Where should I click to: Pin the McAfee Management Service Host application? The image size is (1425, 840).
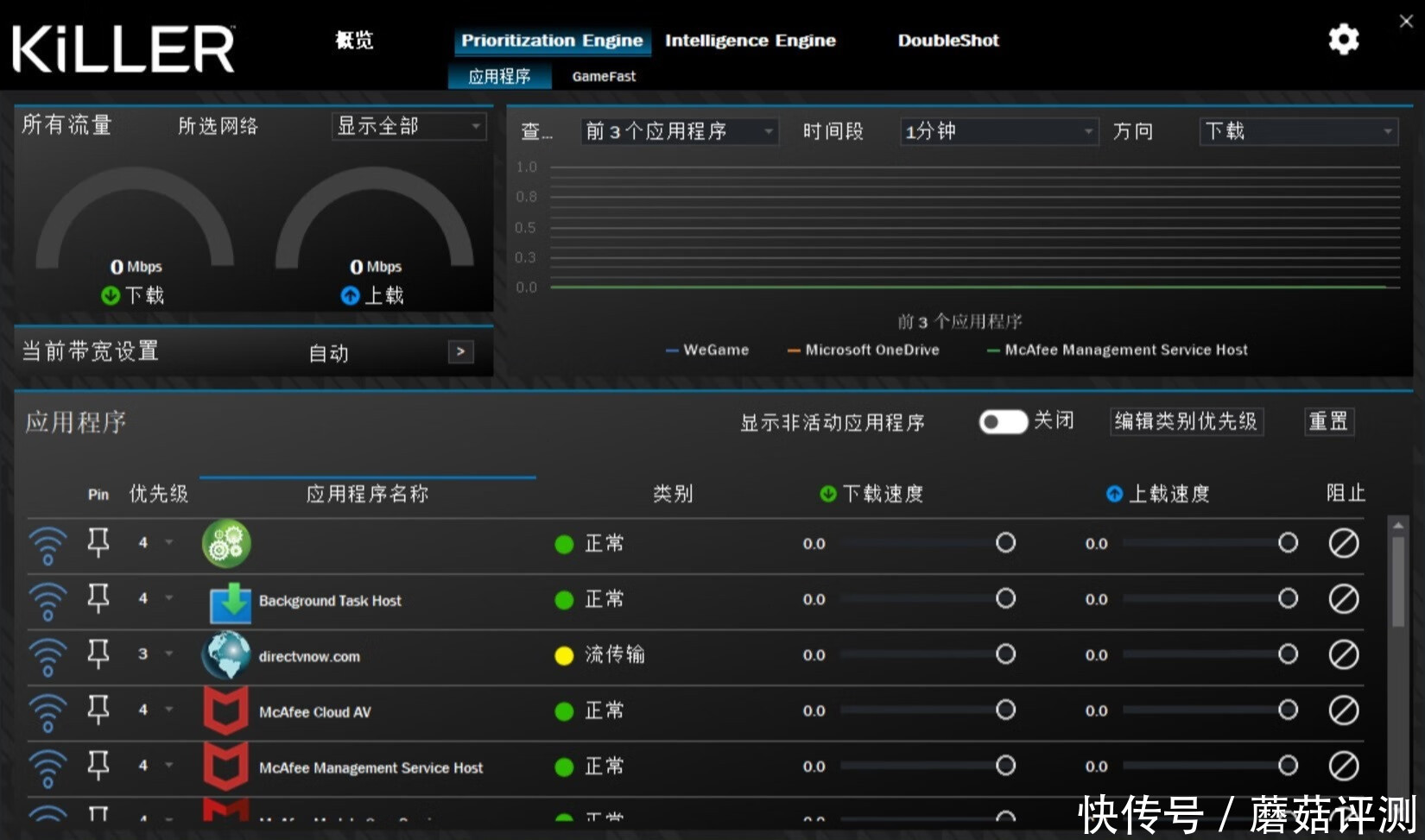tap(98, 765)
